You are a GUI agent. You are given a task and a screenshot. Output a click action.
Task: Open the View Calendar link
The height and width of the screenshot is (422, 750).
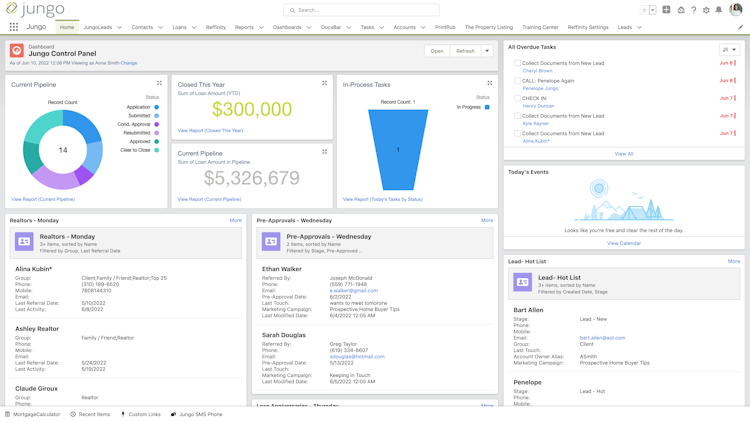pyautogui.click(x=624, y=244)
